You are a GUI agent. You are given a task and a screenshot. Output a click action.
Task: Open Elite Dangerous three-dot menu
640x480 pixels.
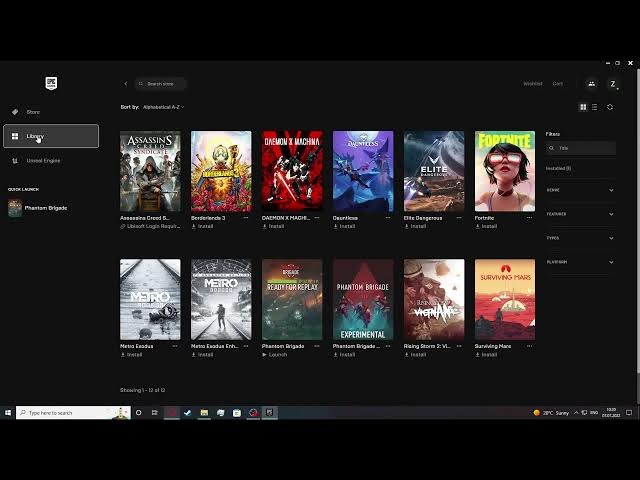[459, 218]
